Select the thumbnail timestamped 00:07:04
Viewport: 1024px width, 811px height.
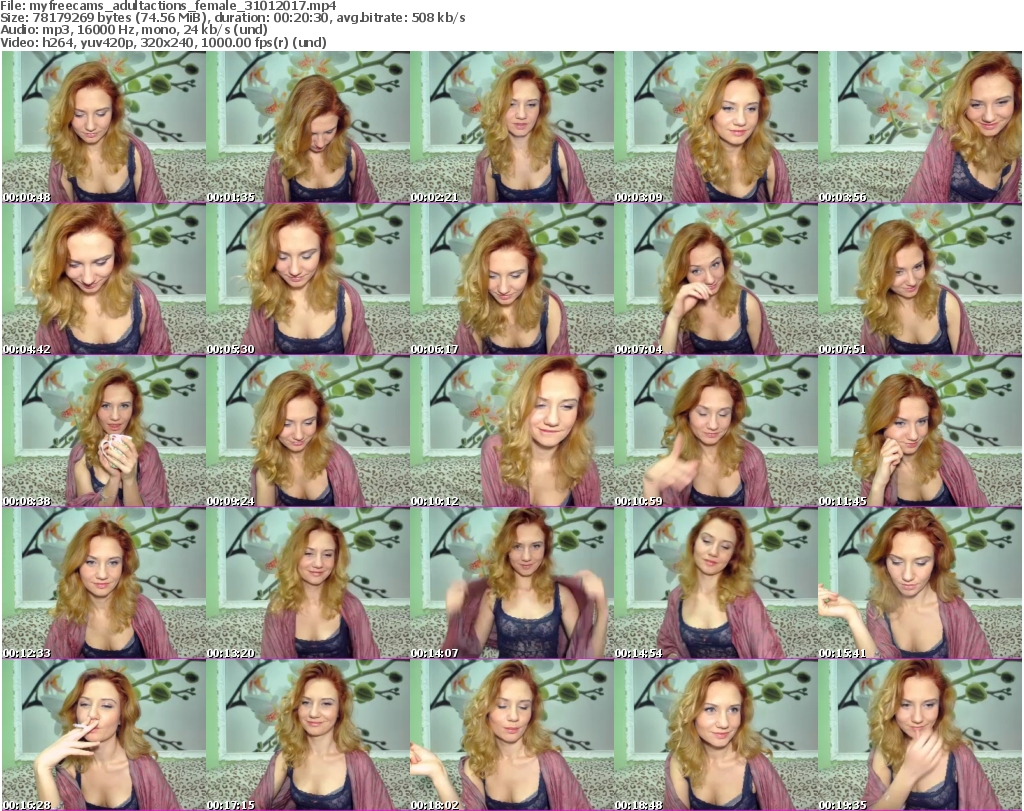[x=716, y=279]
